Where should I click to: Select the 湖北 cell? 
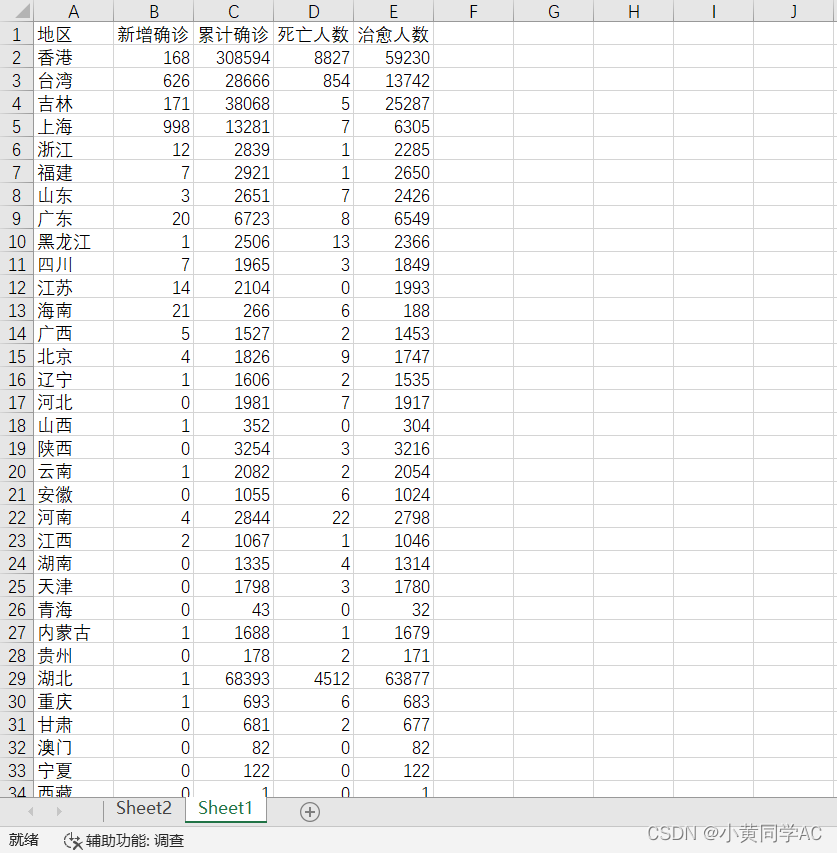tap(73, 678)
